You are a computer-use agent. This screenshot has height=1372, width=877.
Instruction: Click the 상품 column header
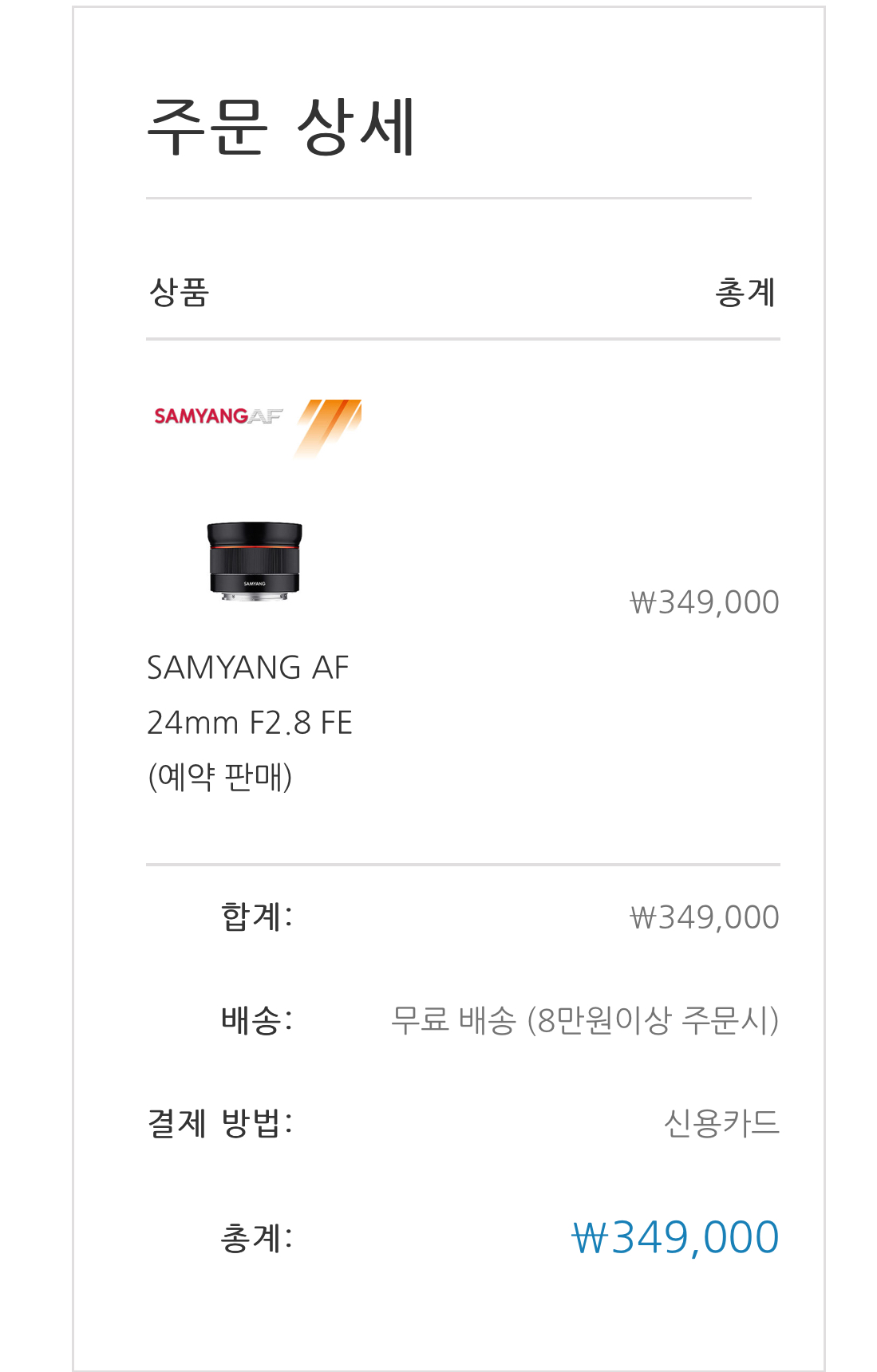[x=180, y=293]
